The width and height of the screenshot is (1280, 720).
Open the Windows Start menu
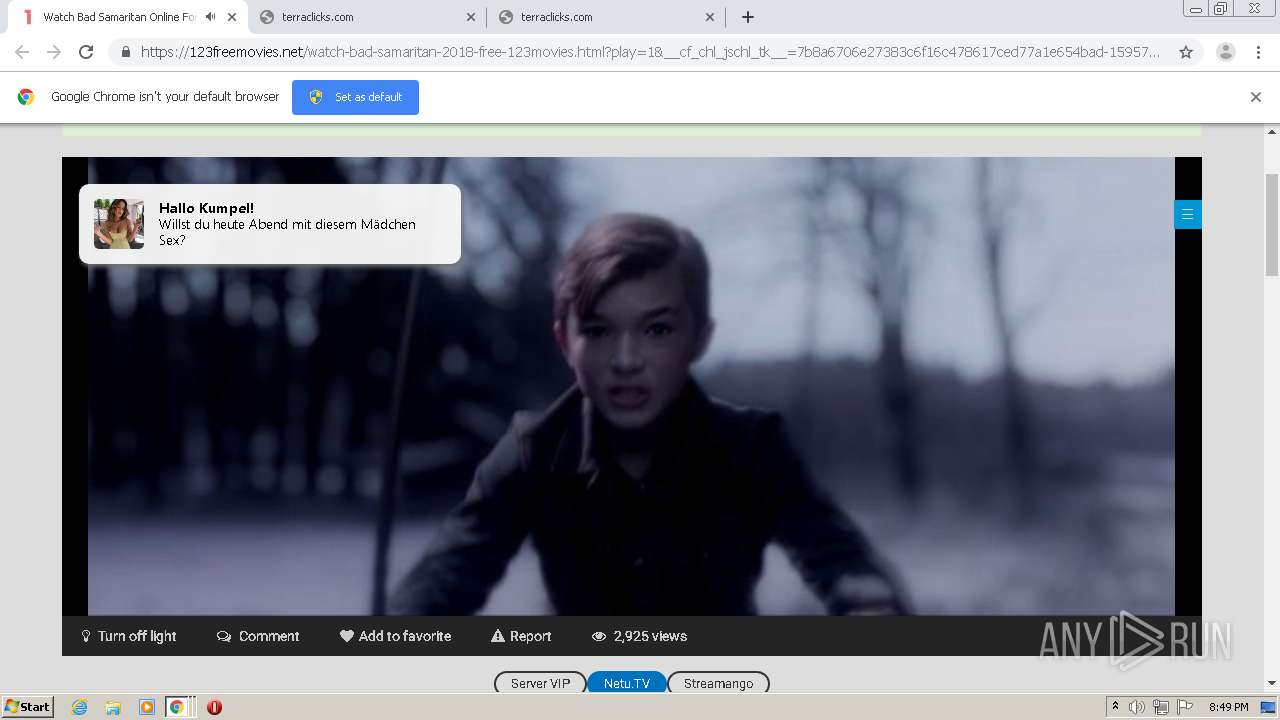coord(28,706)
